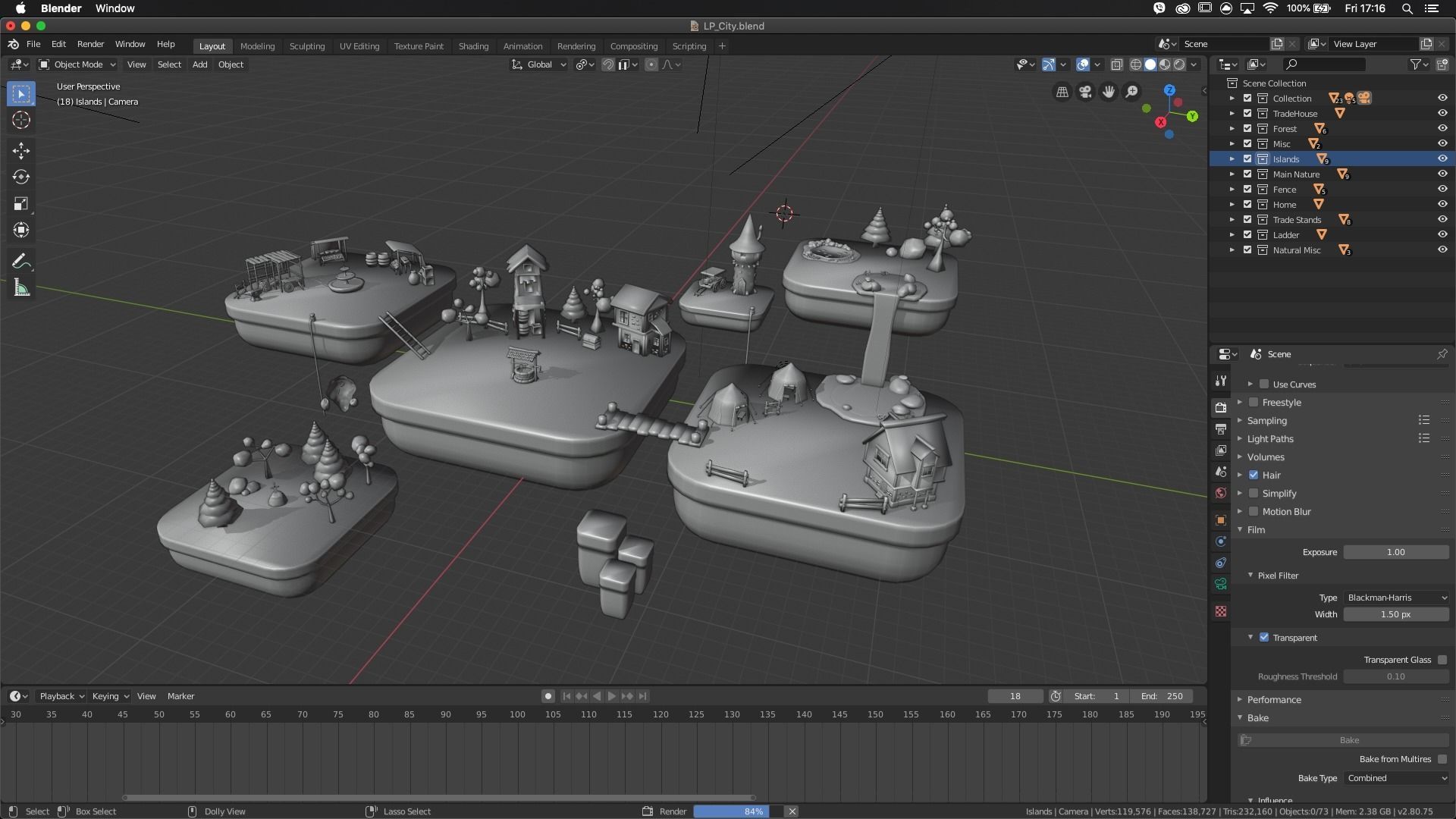Open the timeline Keying popover
1456x819 pixels.
click(x=110, y=696)
